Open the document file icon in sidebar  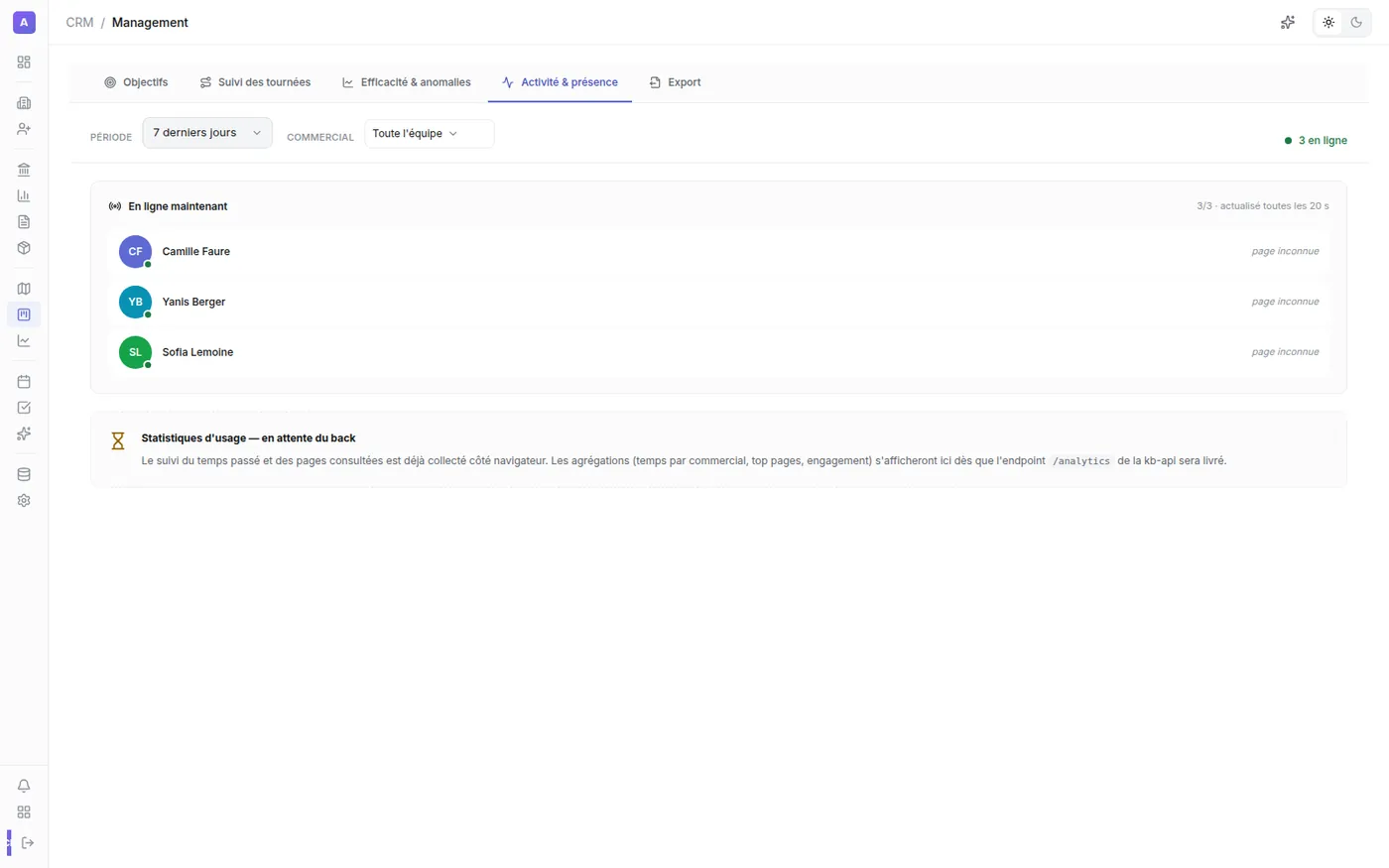[24, 222]
